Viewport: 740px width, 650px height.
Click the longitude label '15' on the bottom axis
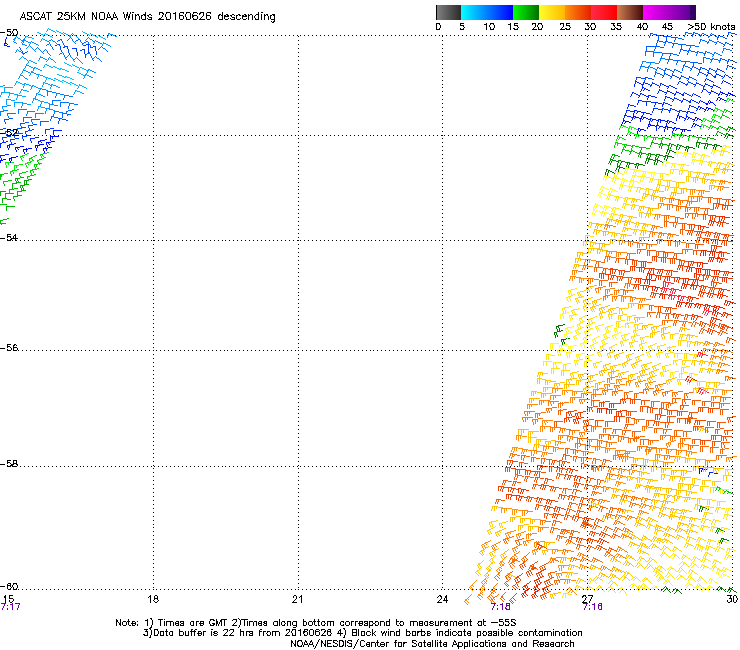[8, 599]
